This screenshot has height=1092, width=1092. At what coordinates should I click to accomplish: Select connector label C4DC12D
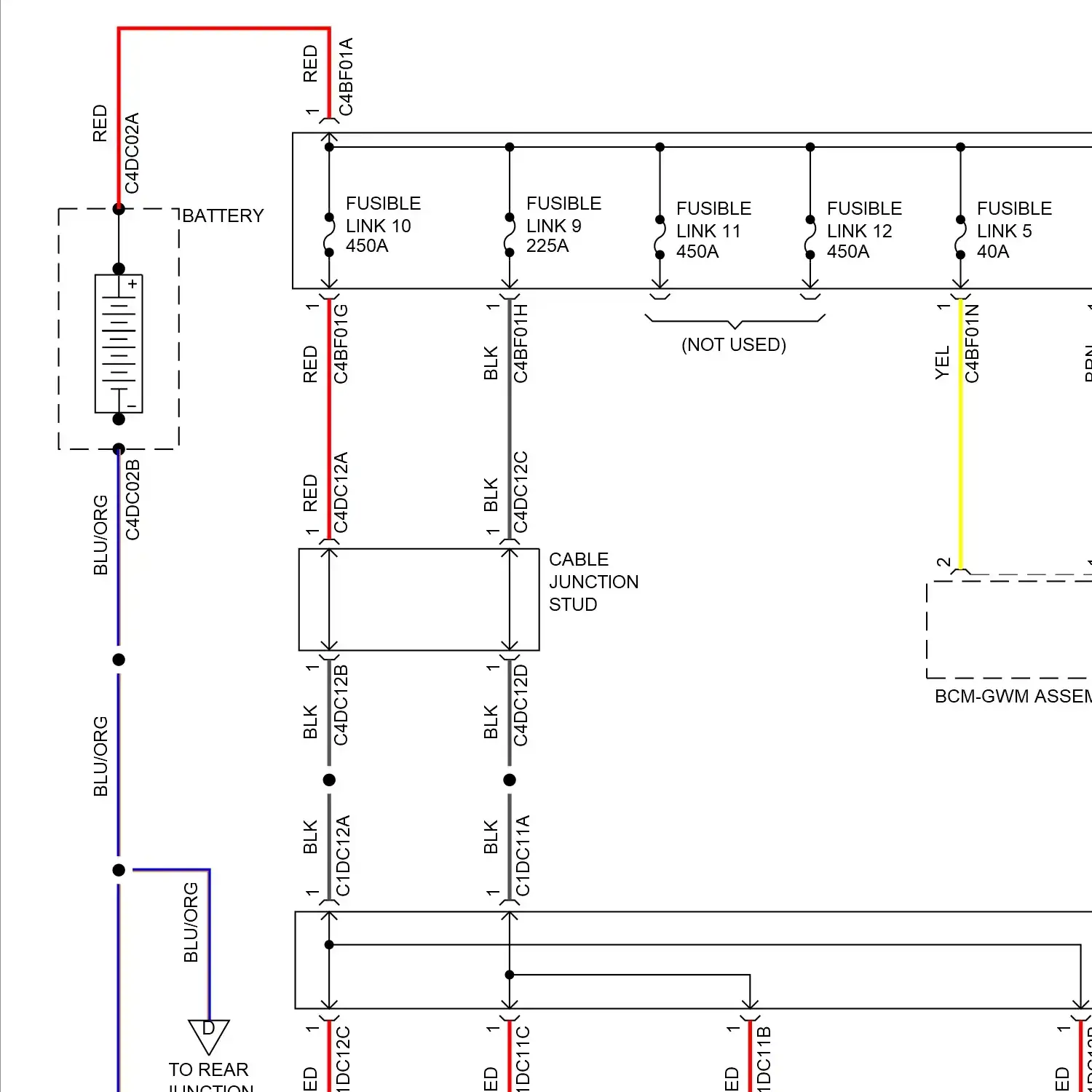click(x=521, y=705)
